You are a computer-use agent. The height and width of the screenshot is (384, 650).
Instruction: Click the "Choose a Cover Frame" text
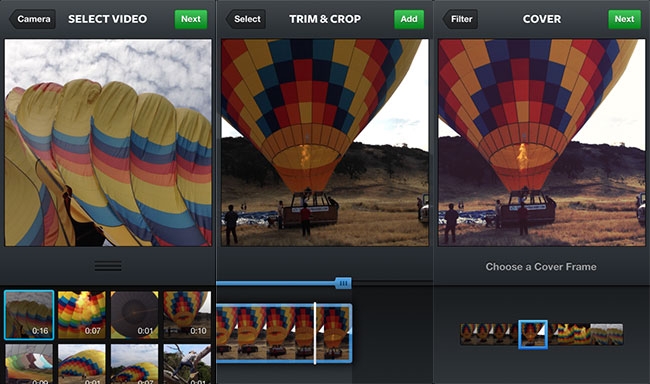(x=541, y=267)
